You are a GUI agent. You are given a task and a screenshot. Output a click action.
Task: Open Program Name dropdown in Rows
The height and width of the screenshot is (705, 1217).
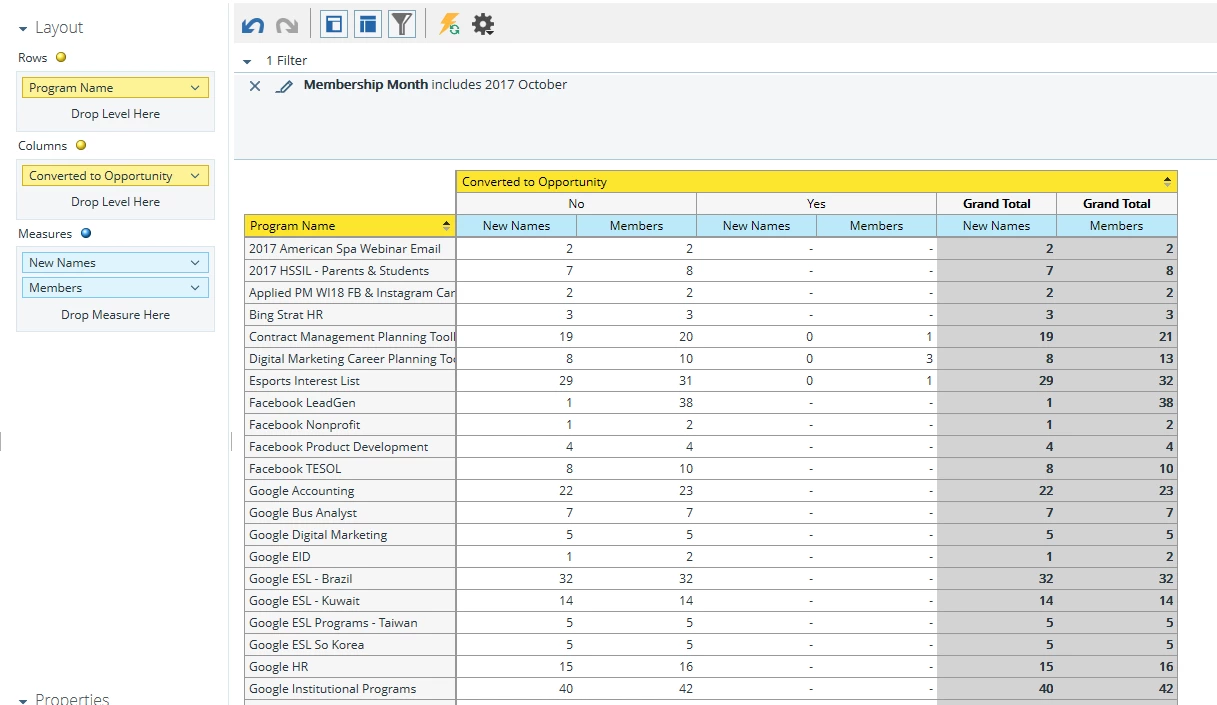tap(195, 88)
